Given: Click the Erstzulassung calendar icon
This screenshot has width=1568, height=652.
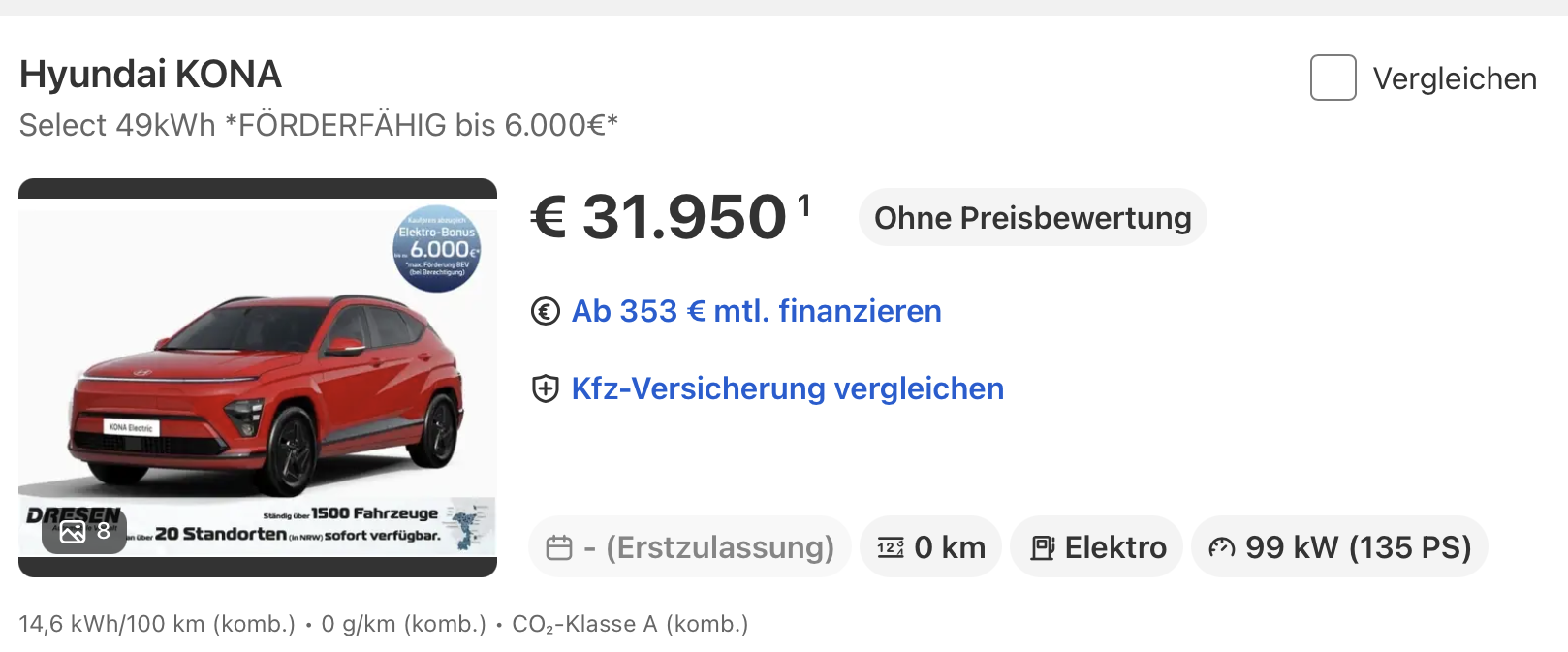Looking at the screenshot, I should coord(559,548).
